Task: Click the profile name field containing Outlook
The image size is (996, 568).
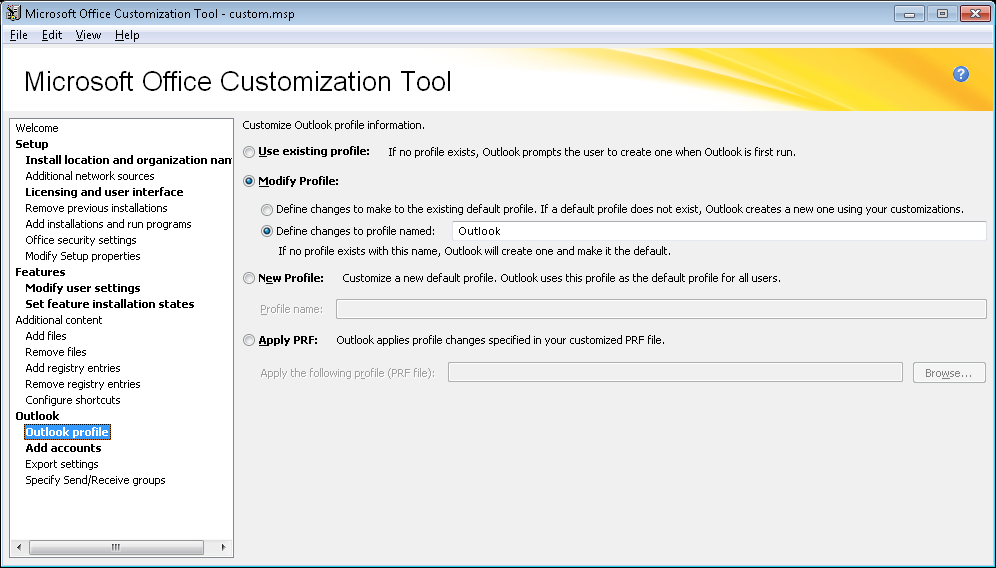Action: coord(718,231)
